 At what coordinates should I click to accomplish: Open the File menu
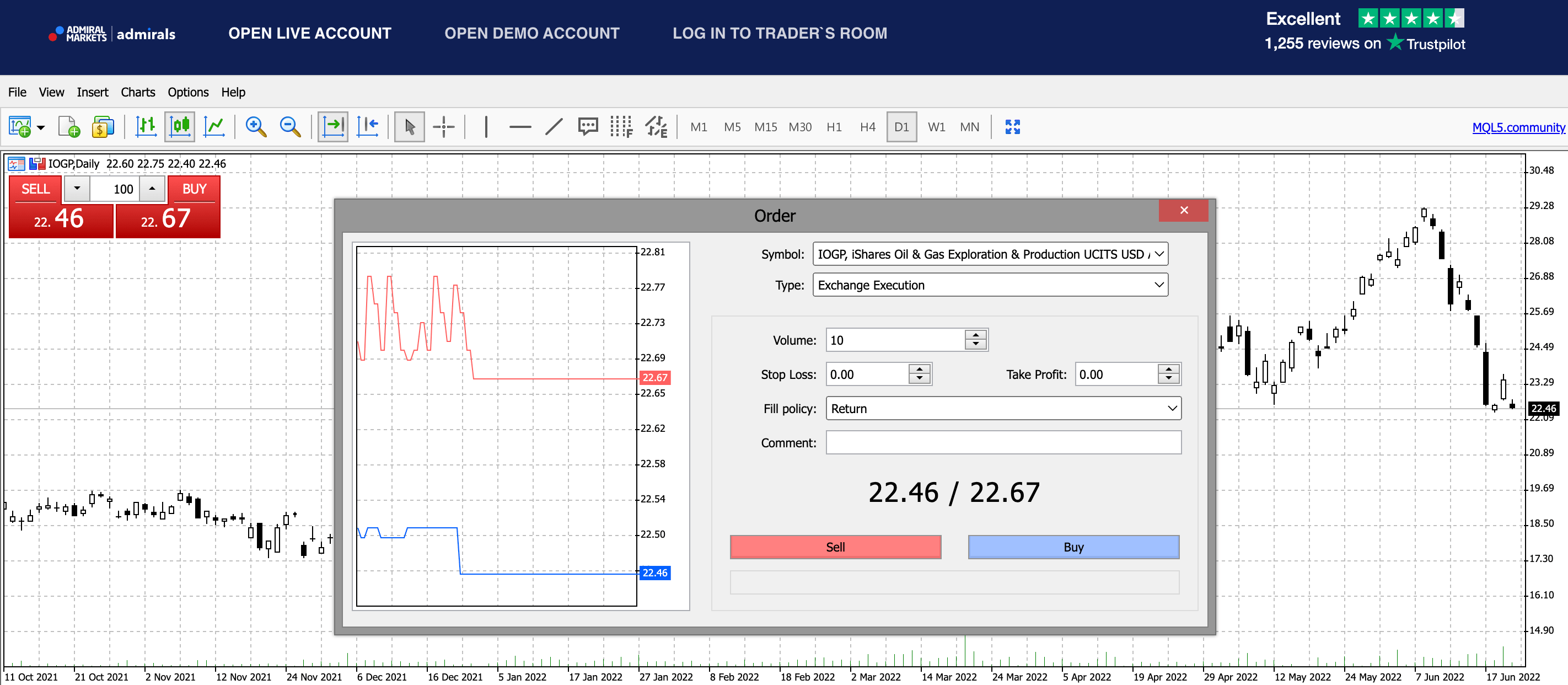(17, 93)
